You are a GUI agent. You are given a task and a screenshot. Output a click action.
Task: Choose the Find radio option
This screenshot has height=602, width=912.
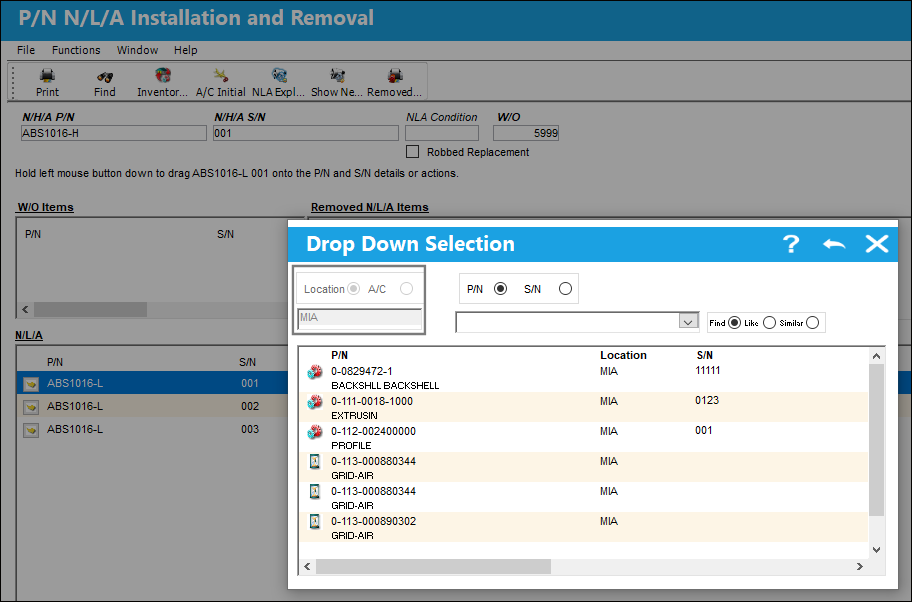(x=735, y=323)
